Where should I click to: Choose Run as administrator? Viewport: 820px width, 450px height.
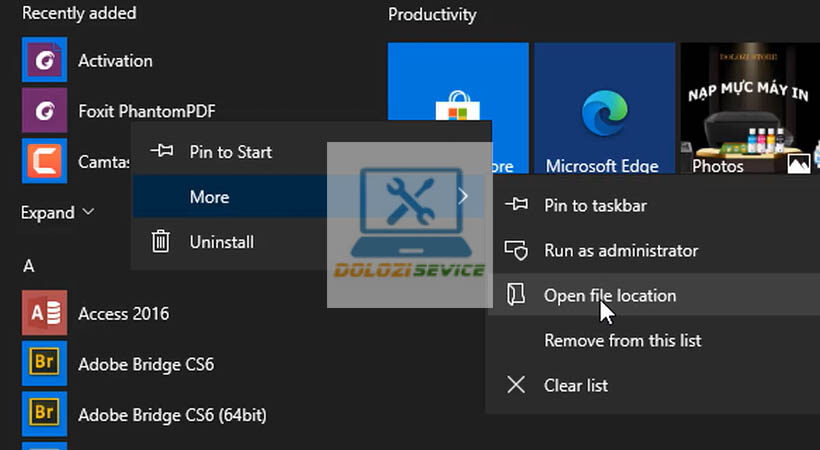(x=620, y=251)
